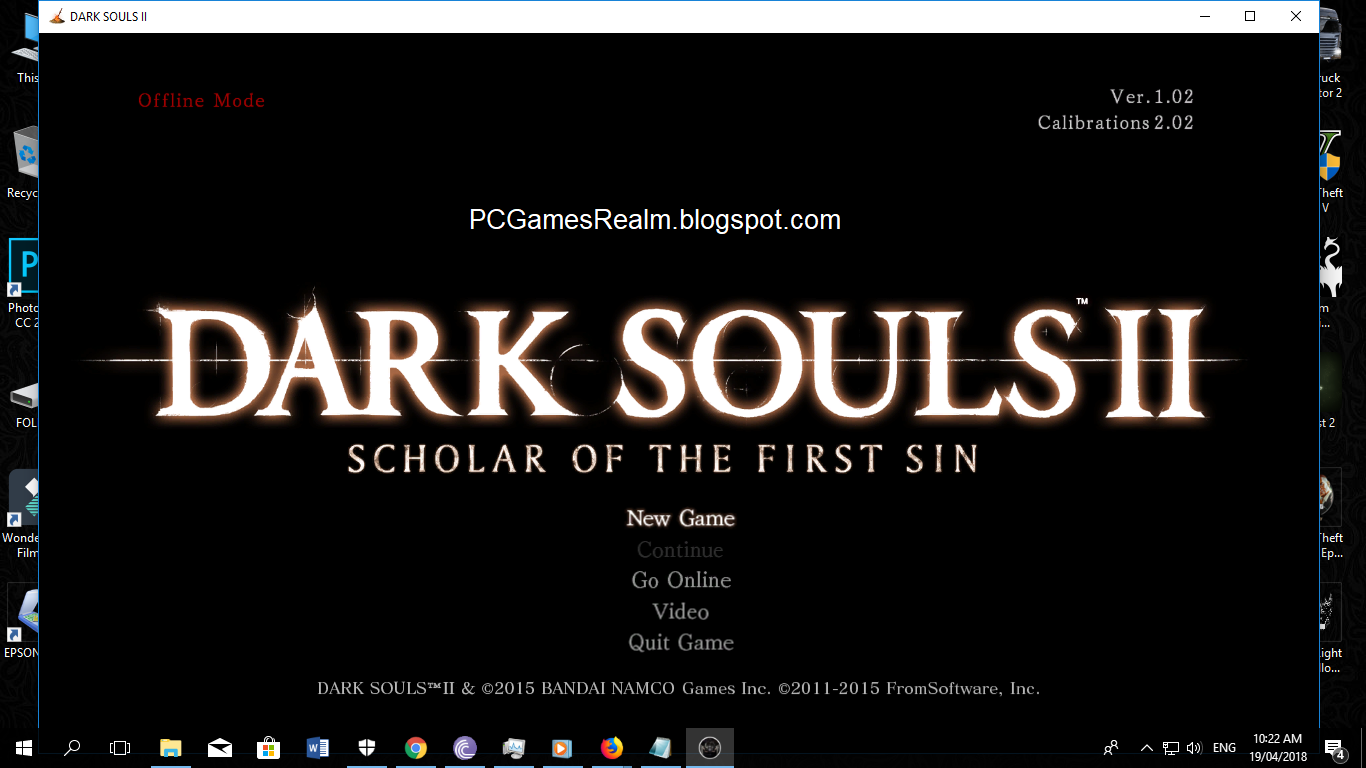
Task: Open Microsoft Word from the taskbar
Action: pyautogui.click(x=318, y=748)
